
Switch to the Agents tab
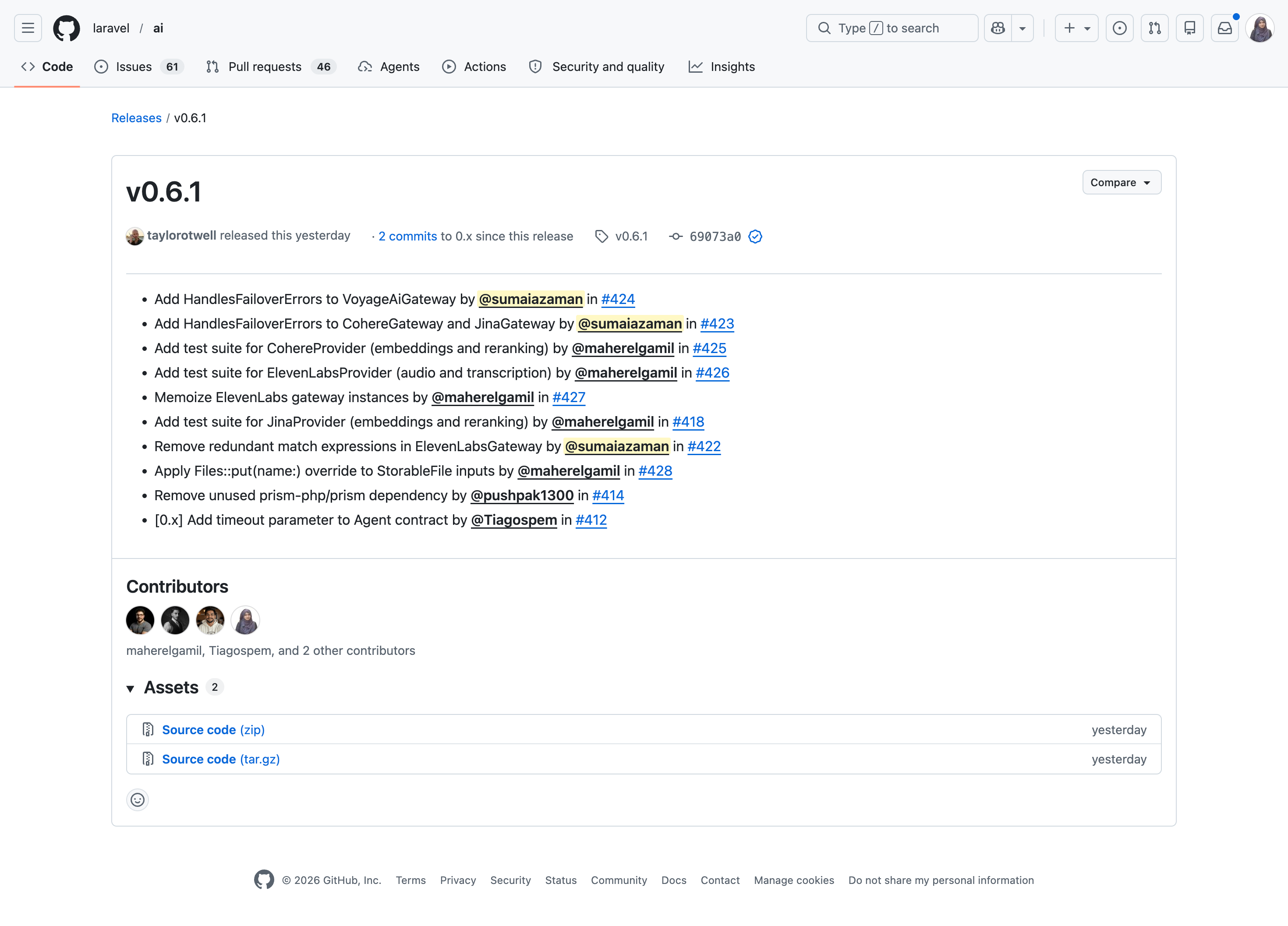tap(389, 67)
